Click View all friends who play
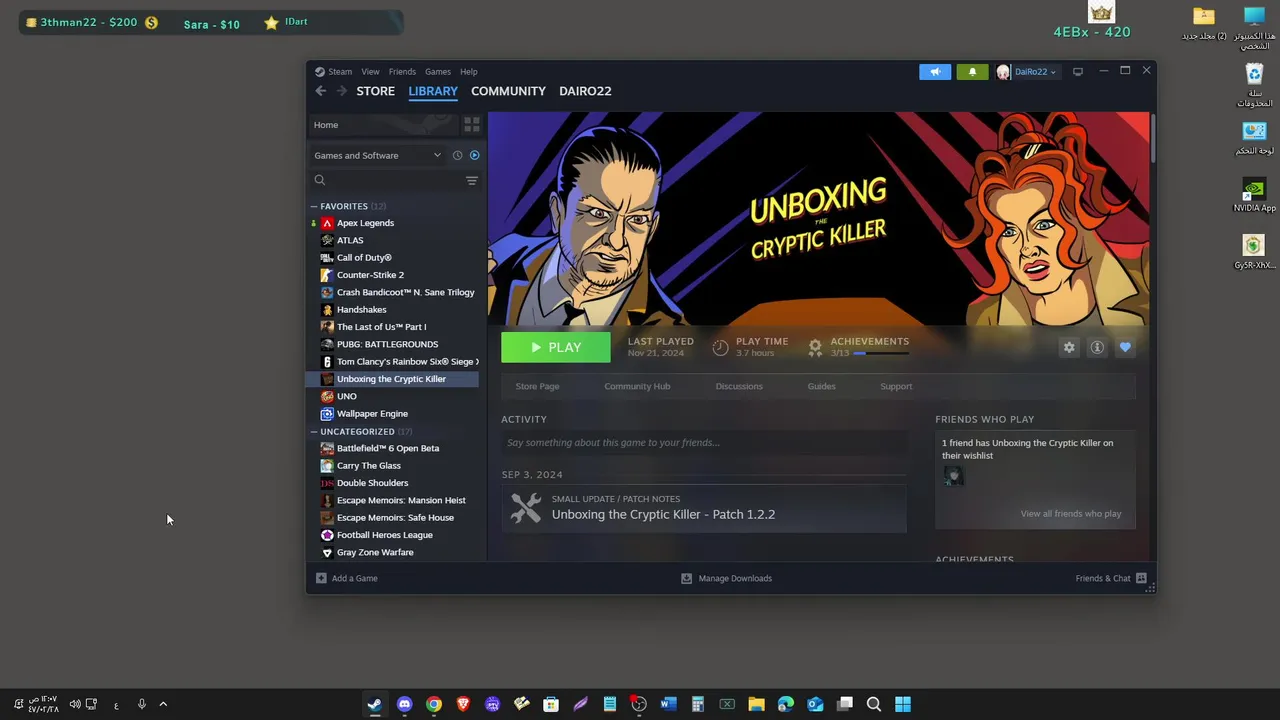 1071,514
